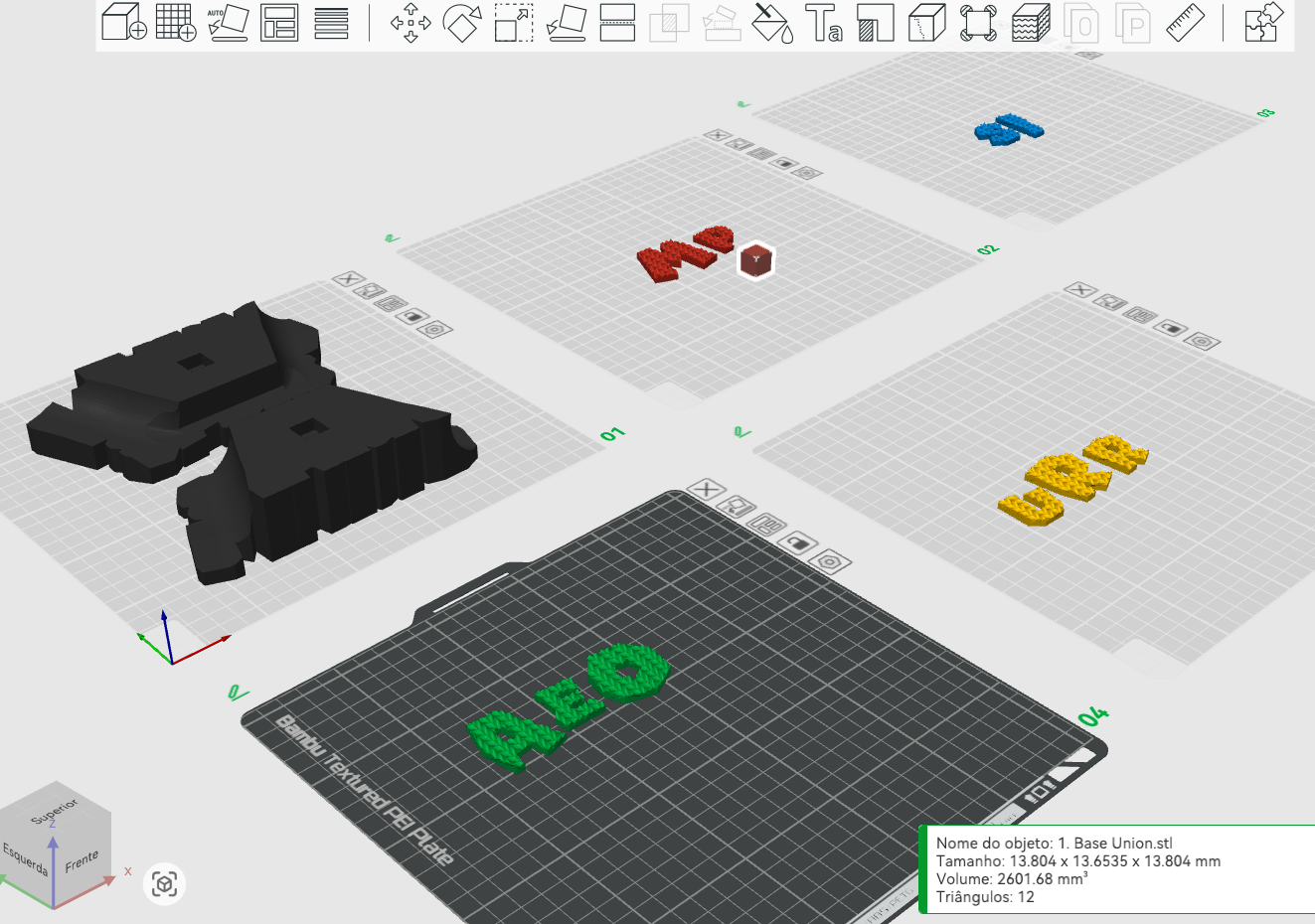Arrange all objects via layout icon
The image size is (1315, 924).
pyautogui.click(x=279, y=22)
